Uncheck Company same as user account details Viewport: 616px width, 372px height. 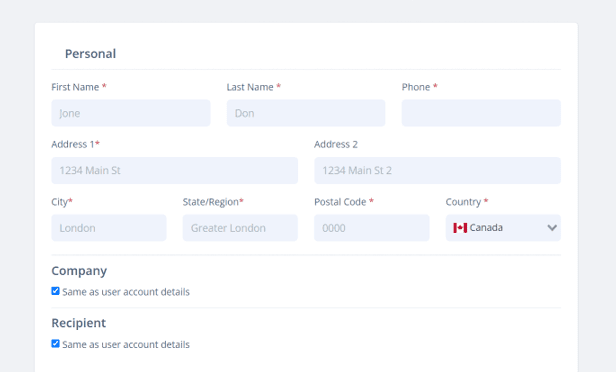point(55,291)
